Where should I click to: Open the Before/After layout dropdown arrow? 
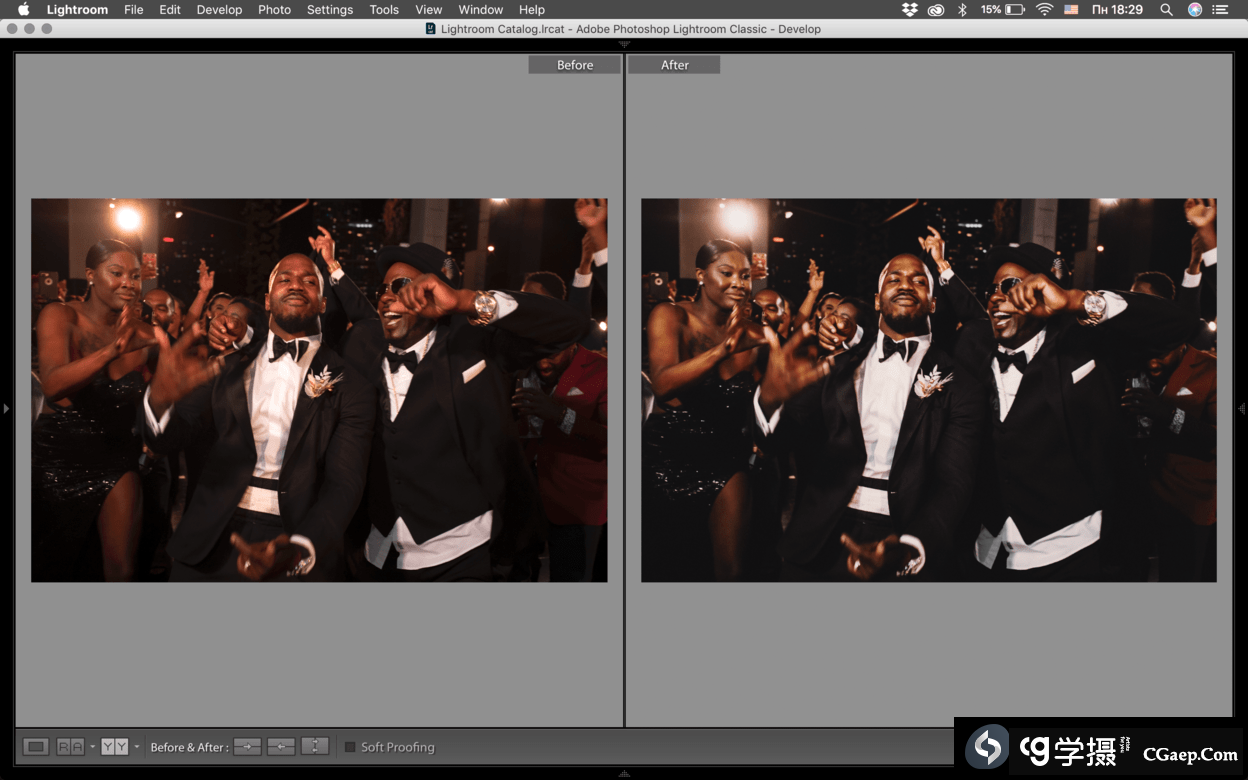(137, 747)
